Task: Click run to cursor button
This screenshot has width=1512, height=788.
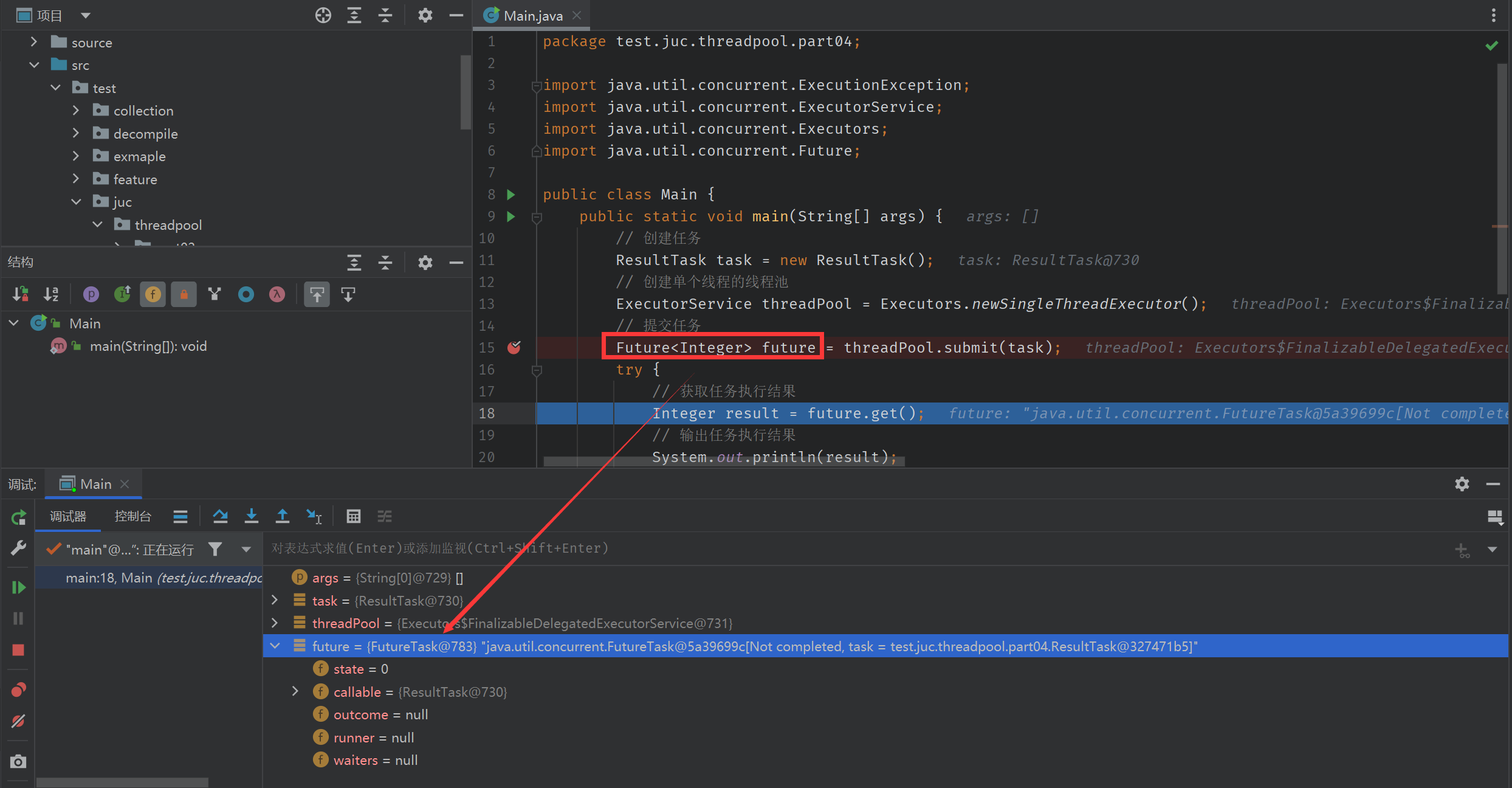Action: tap(314, 516)
